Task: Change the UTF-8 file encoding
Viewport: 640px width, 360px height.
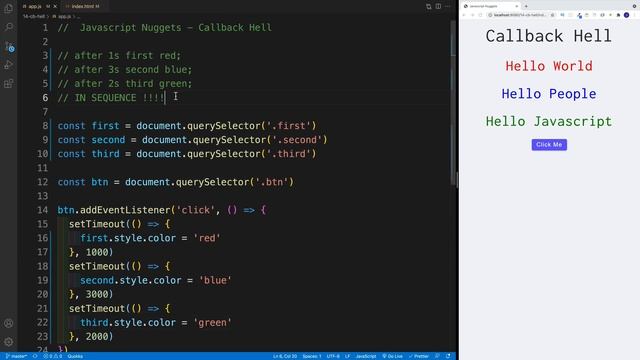Action: [x=333, y=356]
